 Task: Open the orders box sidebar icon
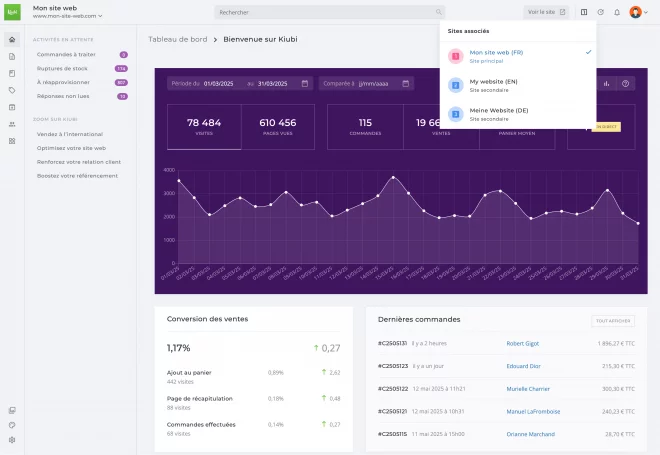(12, 107)
